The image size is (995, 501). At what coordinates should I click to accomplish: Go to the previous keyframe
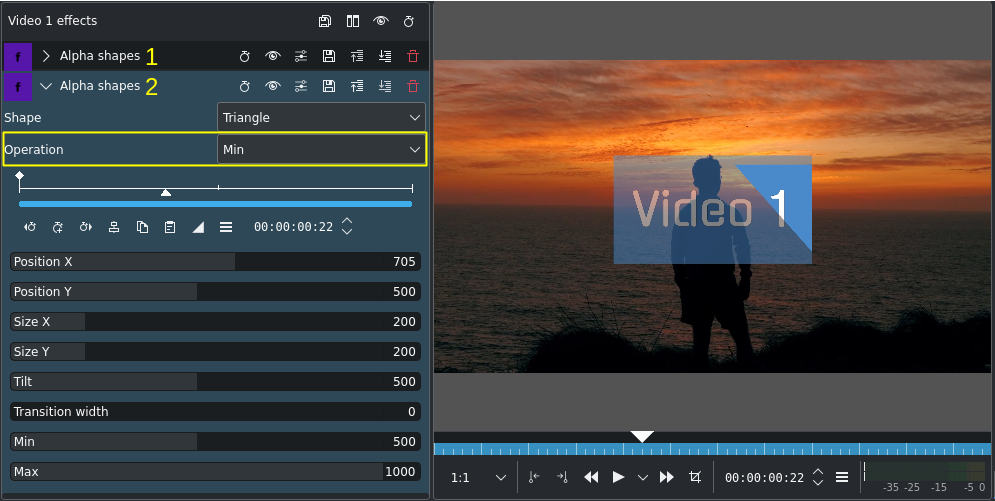pos(30,227)
